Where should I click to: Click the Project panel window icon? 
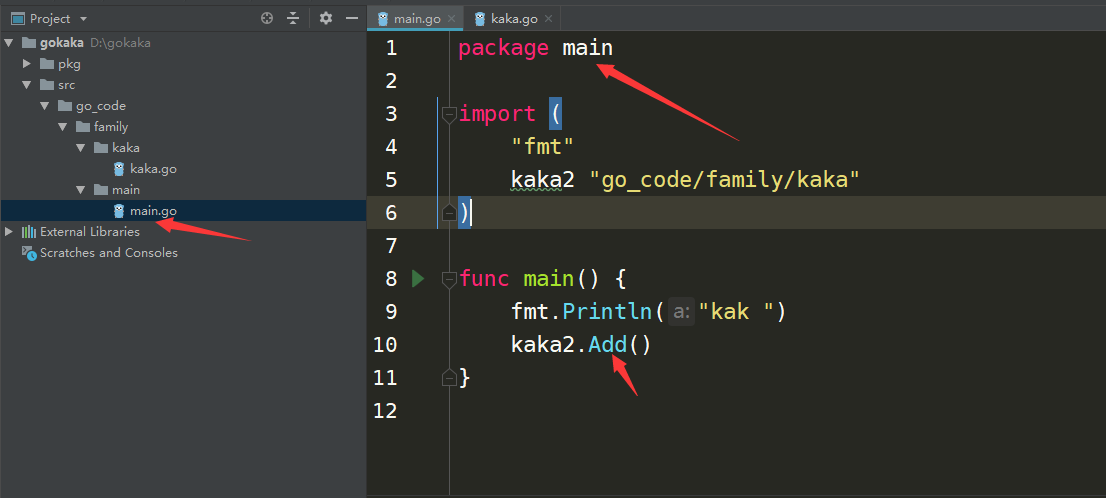[x=18, y=19]
